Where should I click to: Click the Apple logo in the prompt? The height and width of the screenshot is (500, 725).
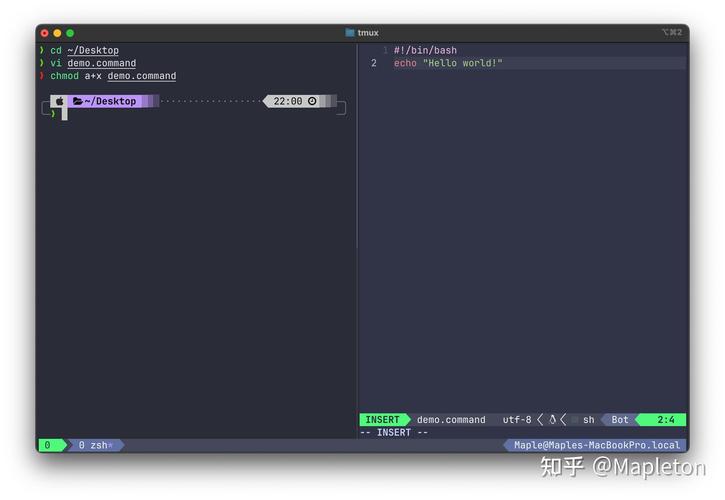(60, 101)
